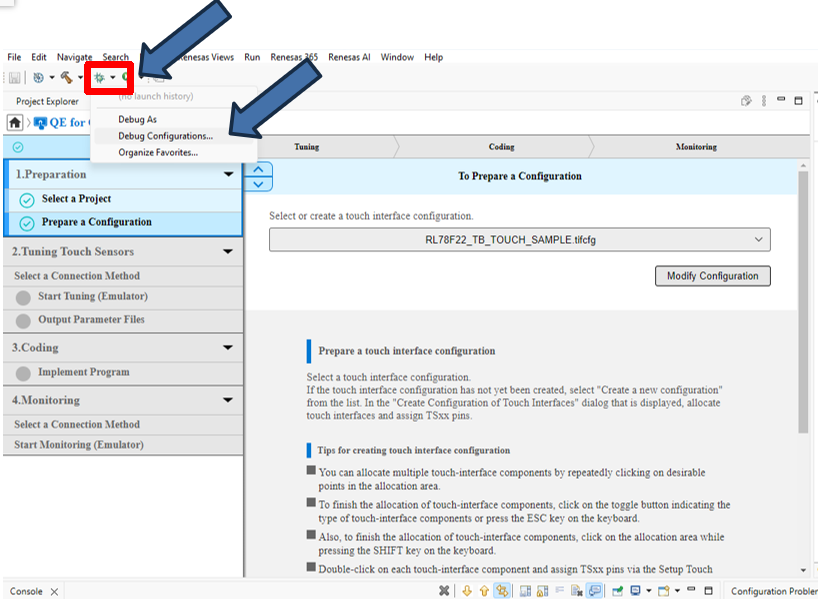Open the Debug launch dropdown arrow
This screenshot has width=819, height=612.
(113, 78)
